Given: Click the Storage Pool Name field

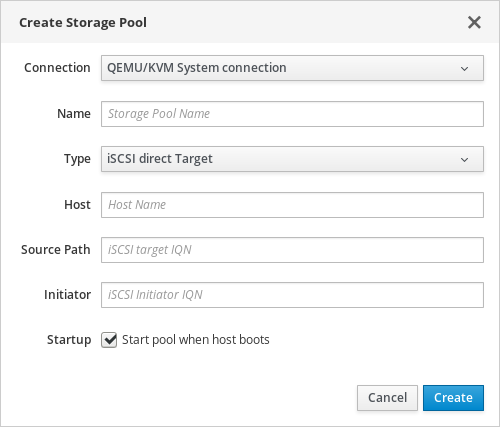Looking at the screenshot, I should click(292, 114).
